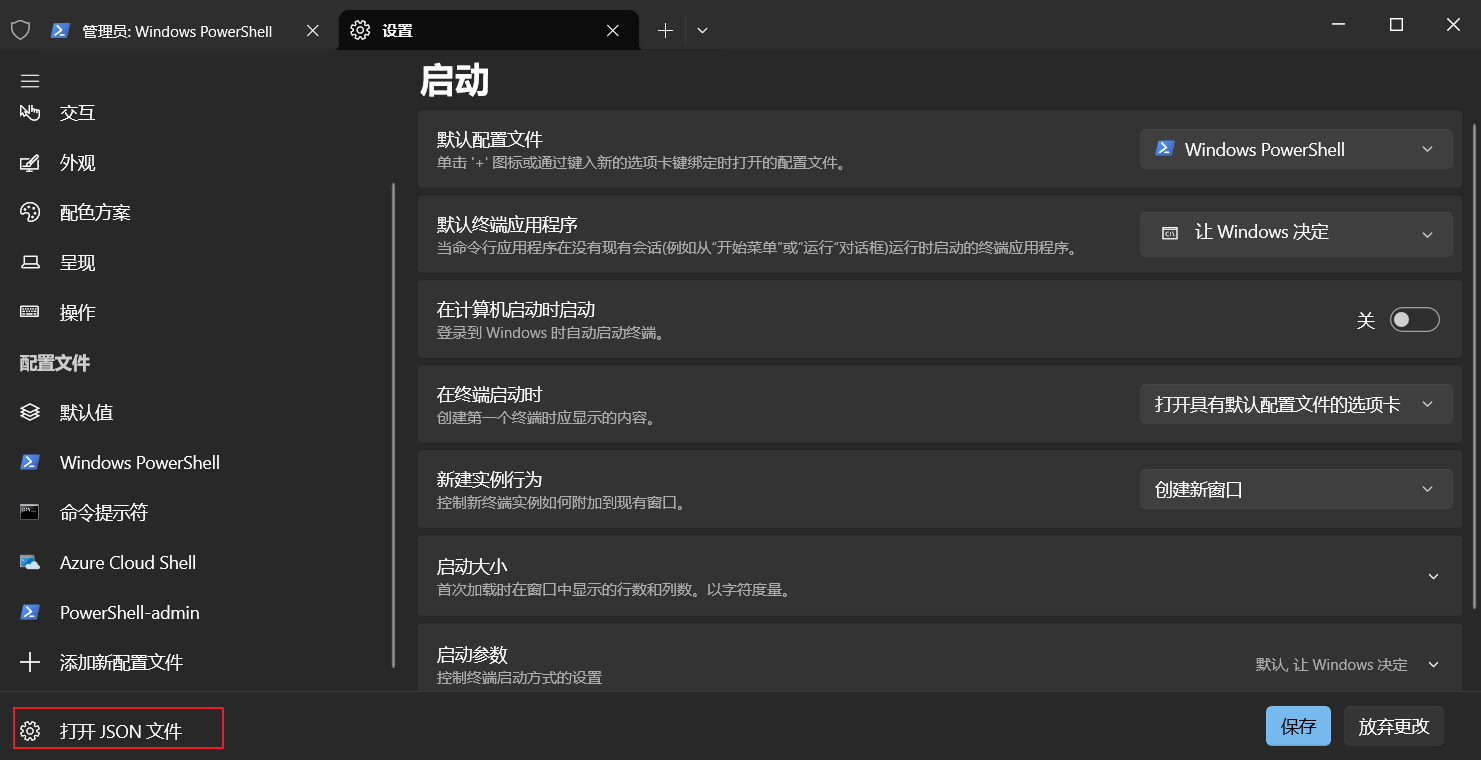Image resolution: width=1481 pixels, height=760 pixels.
Task: Click the 操作 keyboard icon in sidebar
Action: 30,312
